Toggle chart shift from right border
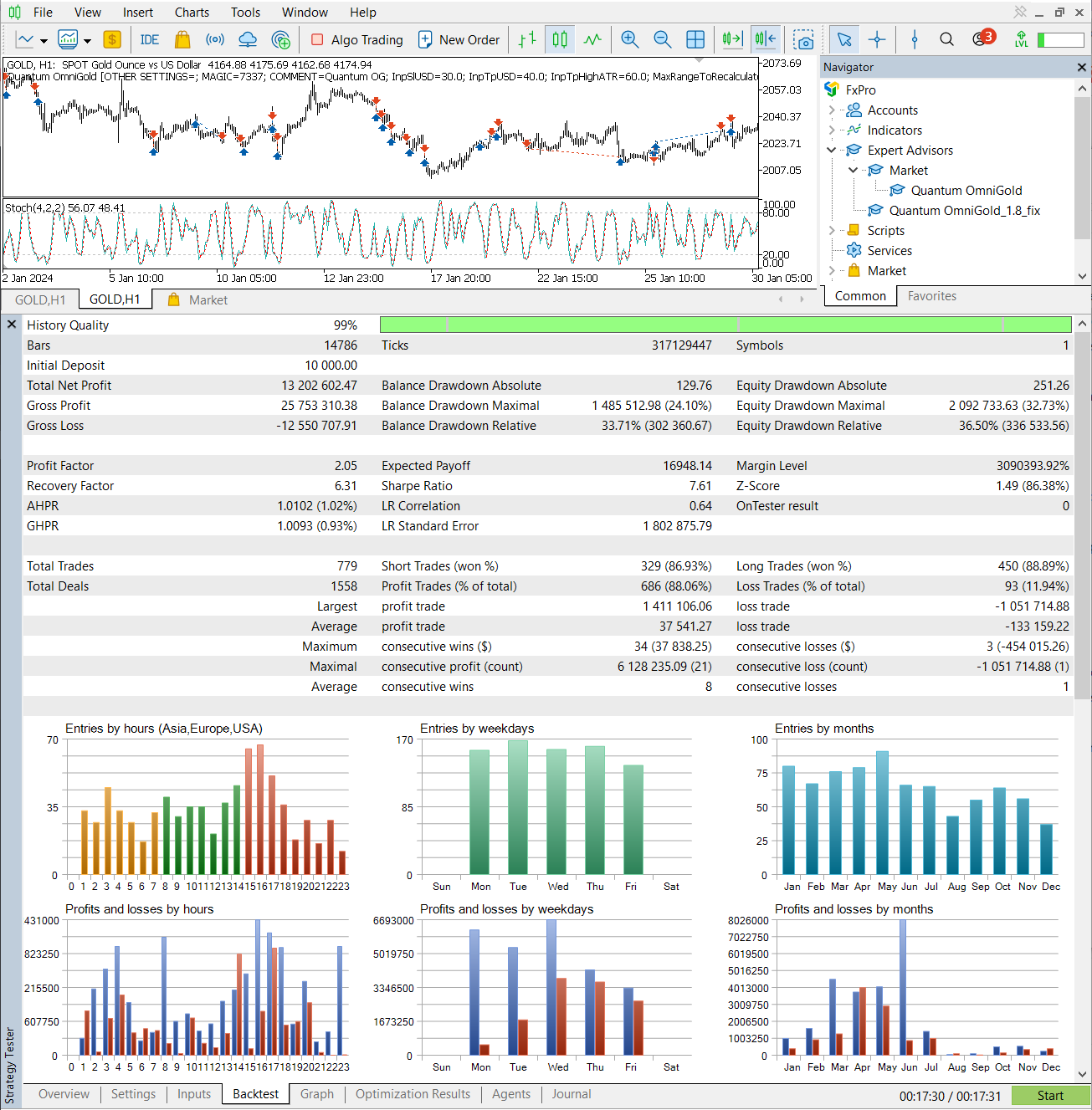The height and width of the screenshot is (1110, 1092). click(765, 39)
